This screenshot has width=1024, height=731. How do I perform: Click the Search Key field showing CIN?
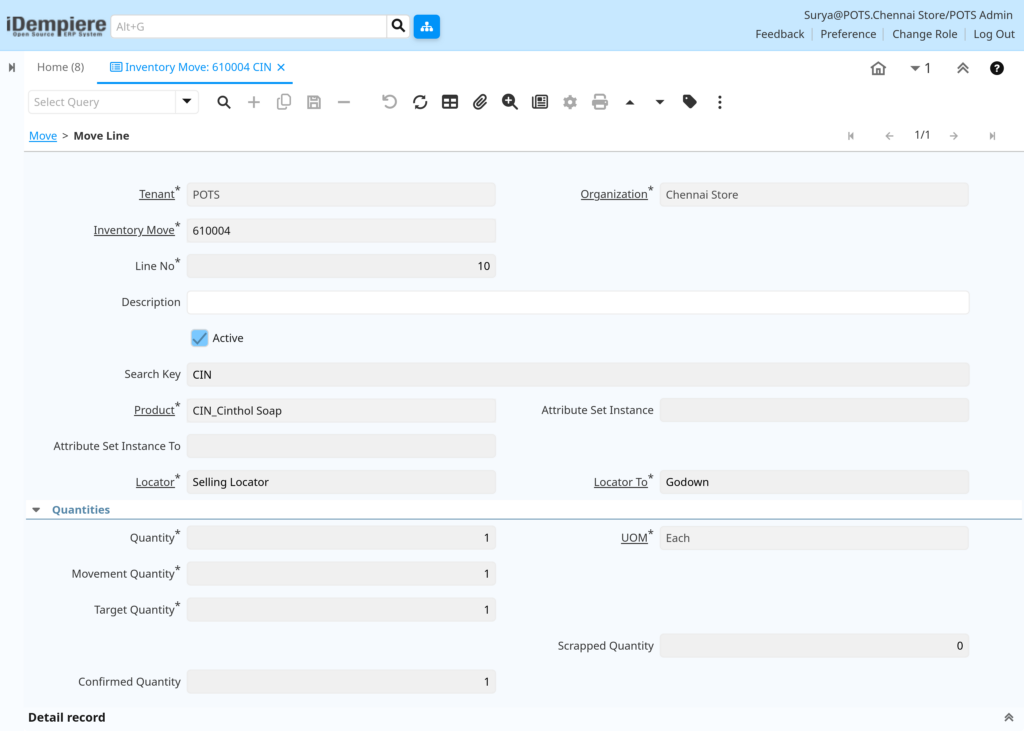578,374
